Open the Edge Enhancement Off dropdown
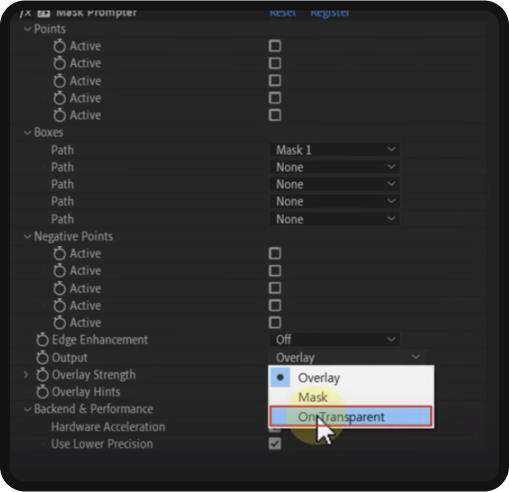This screenshot has height=492, width=509. [334, 339]
